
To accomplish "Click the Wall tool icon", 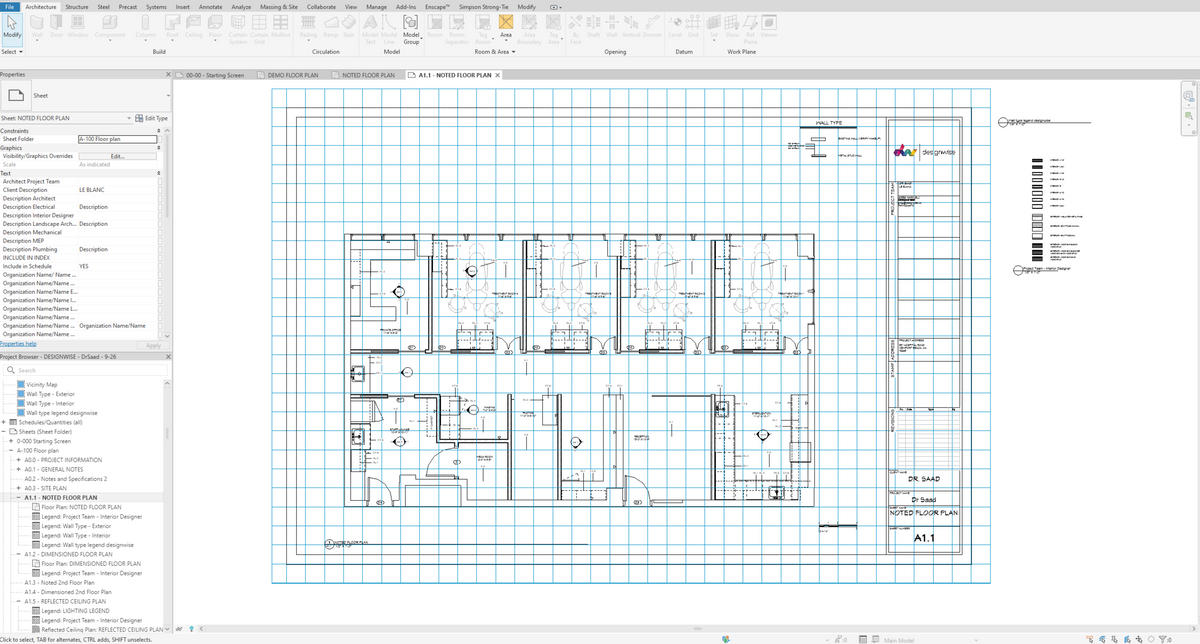I will pos(38,23).
